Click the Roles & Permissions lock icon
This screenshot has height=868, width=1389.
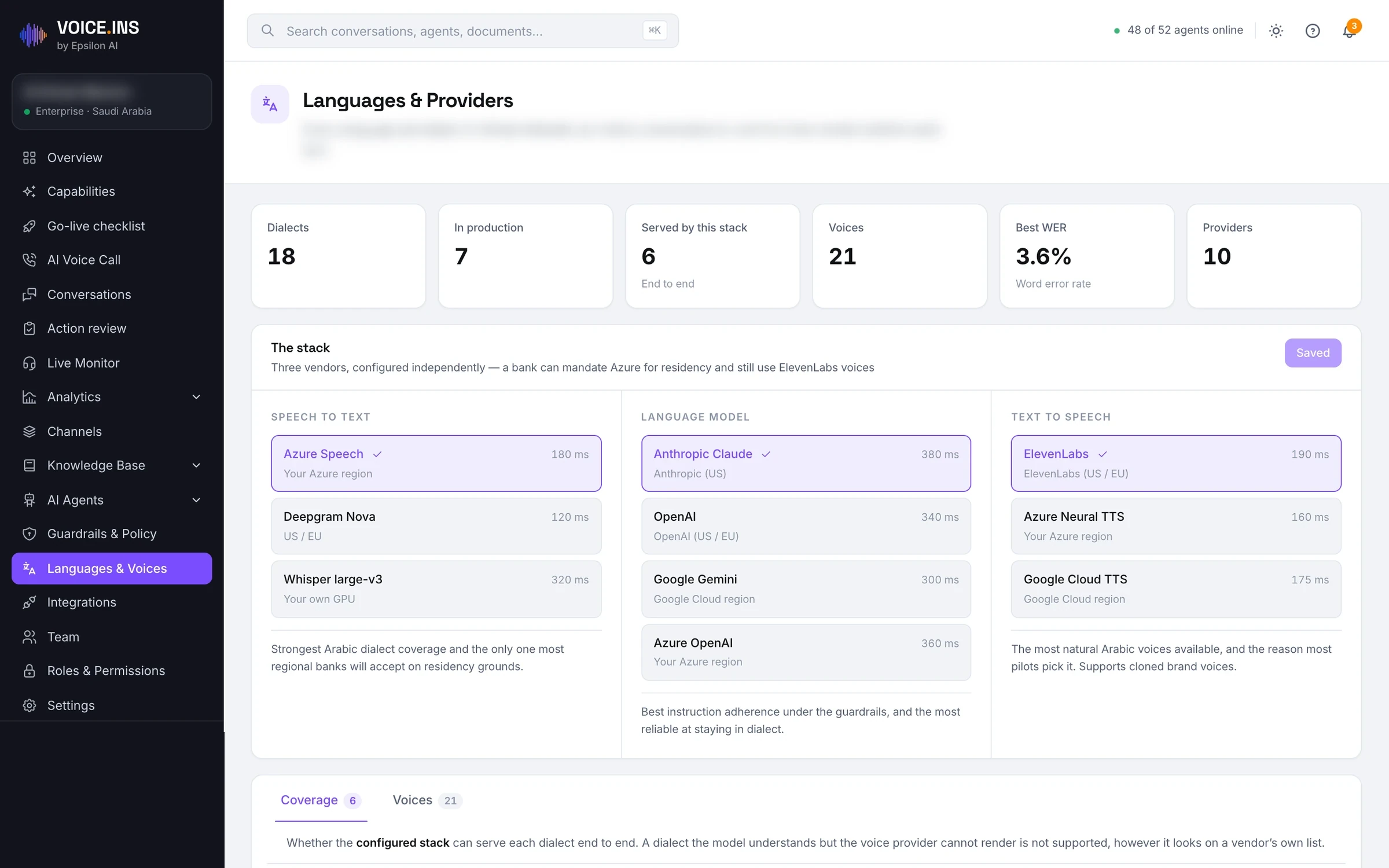tap(30, 671)
